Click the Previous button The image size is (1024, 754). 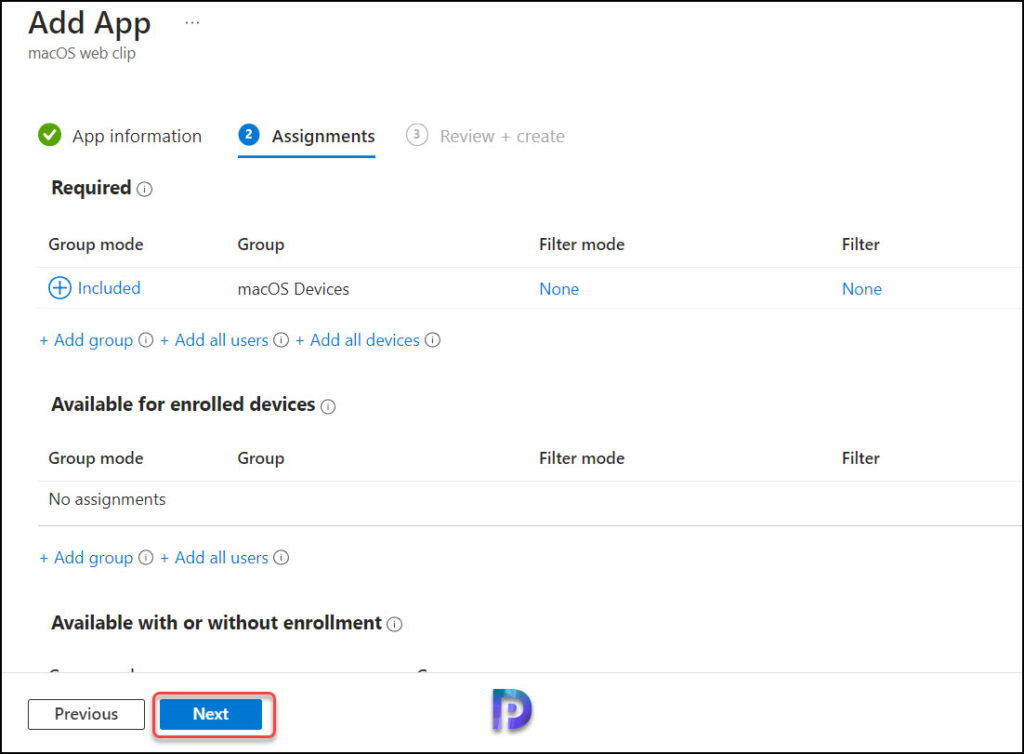coord(86,714)
